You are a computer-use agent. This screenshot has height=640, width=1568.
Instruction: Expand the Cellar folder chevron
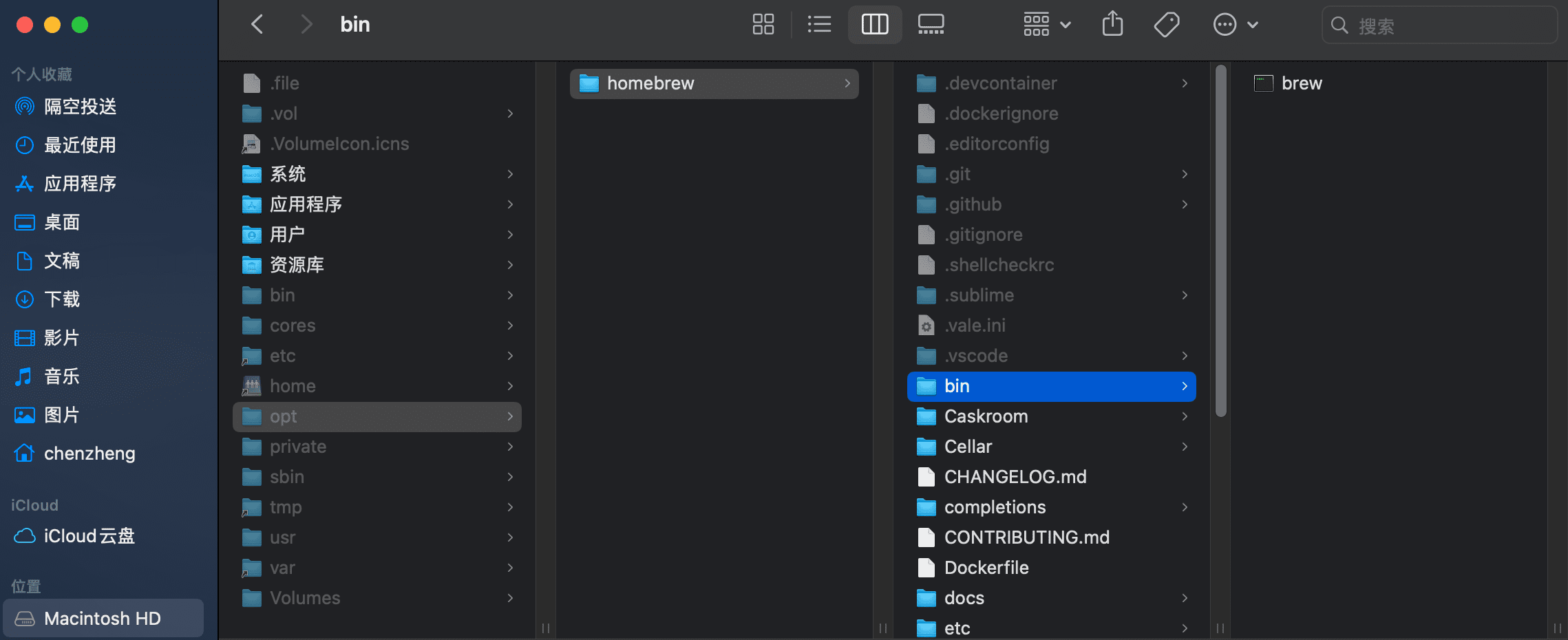coord(1185,447)
